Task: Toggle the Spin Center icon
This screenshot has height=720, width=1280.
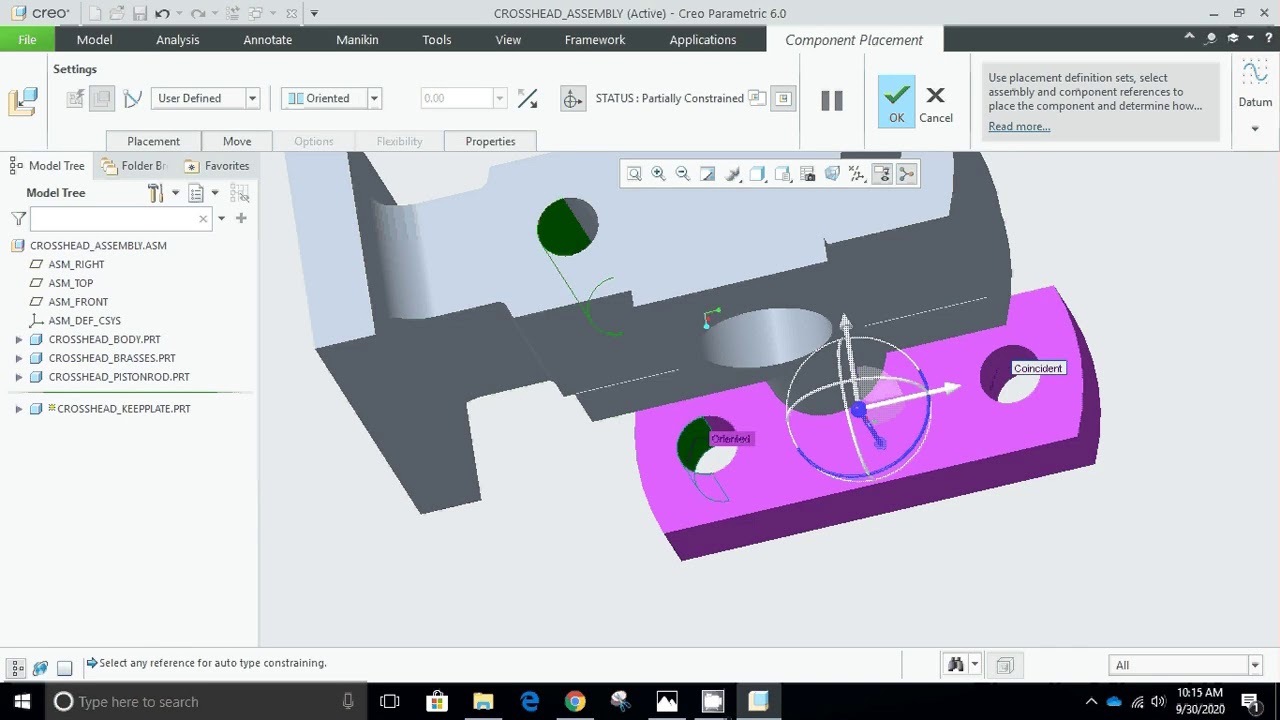Action: point(906,174)
